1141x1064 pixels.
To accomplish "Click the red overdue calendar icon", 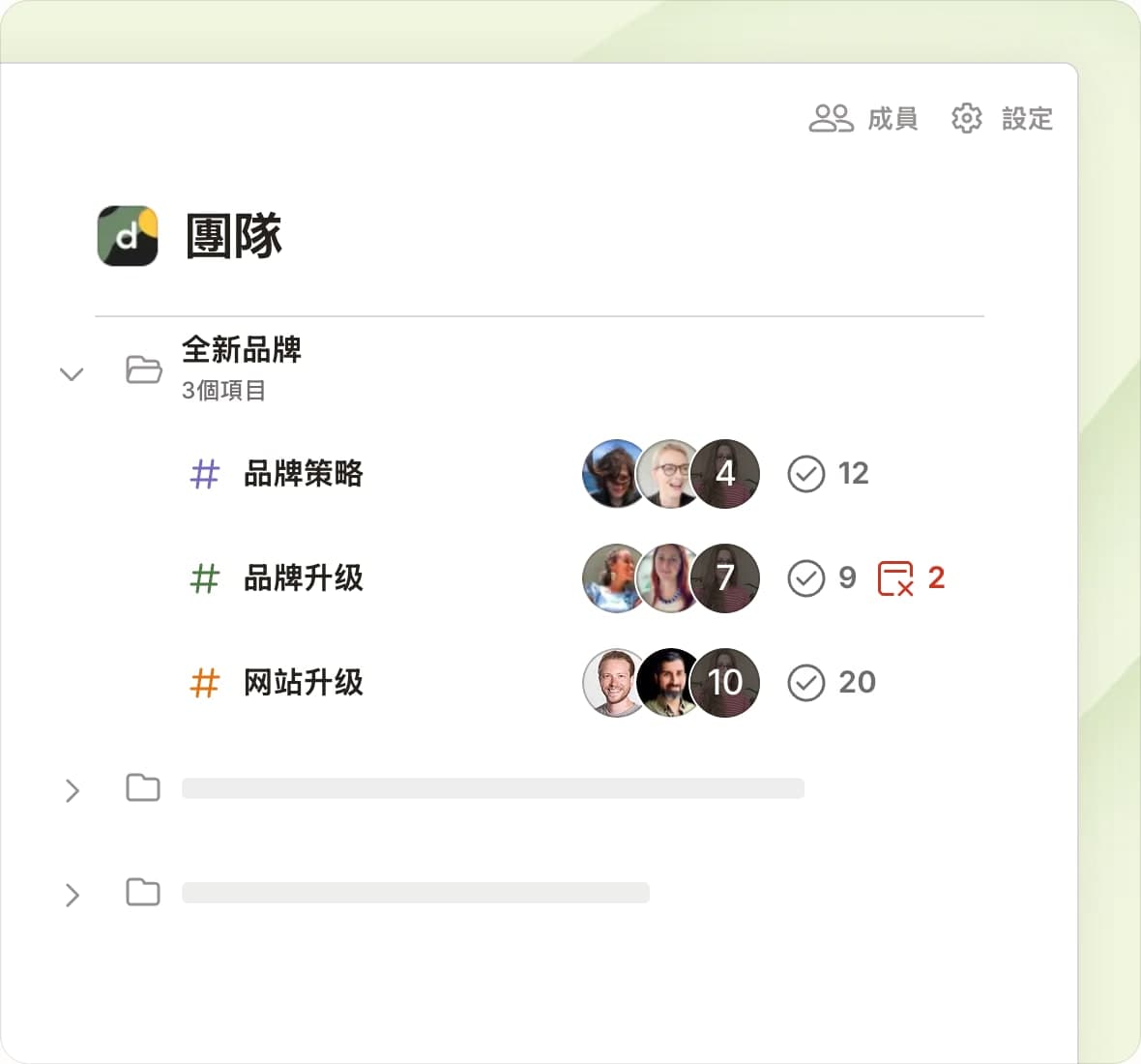I will 895,578.
